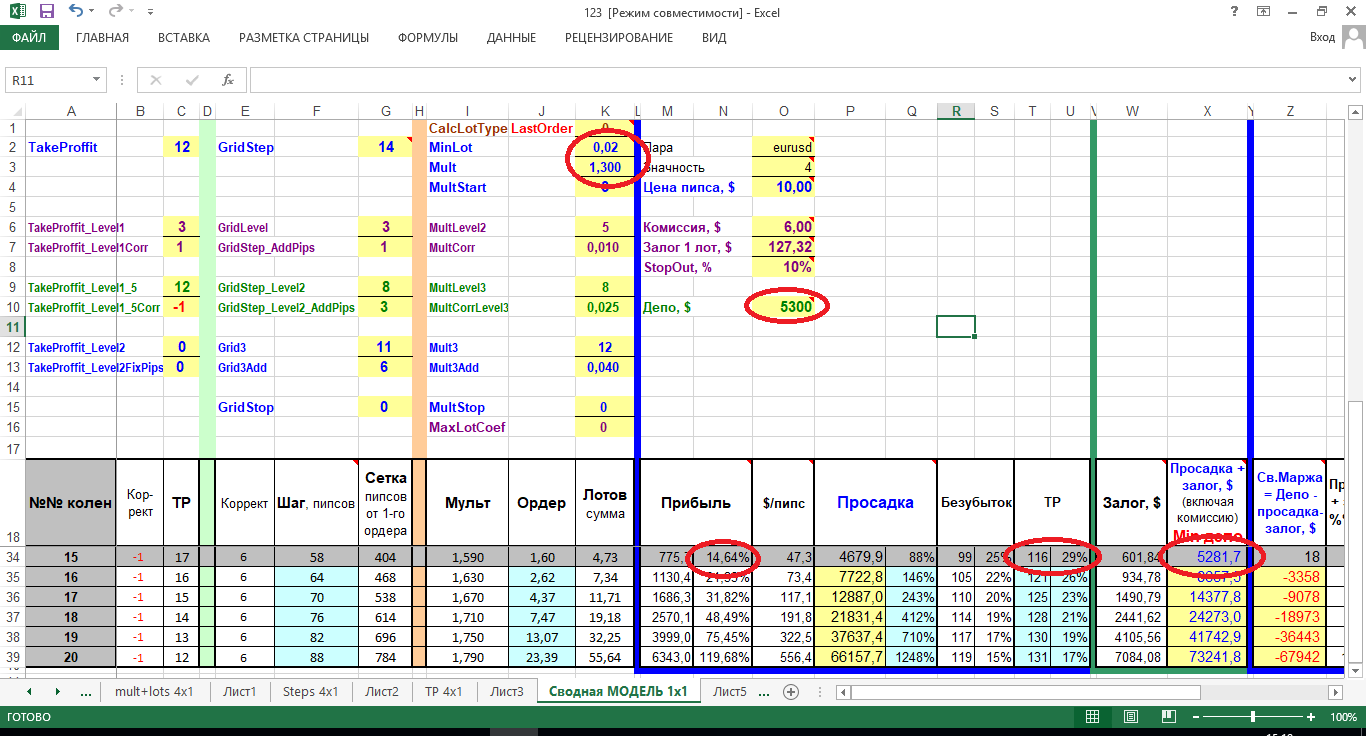The height and width of the screenshot is (736, 1366).
Task: Switch to the Лист3 sheet tab
Action: 507,691
